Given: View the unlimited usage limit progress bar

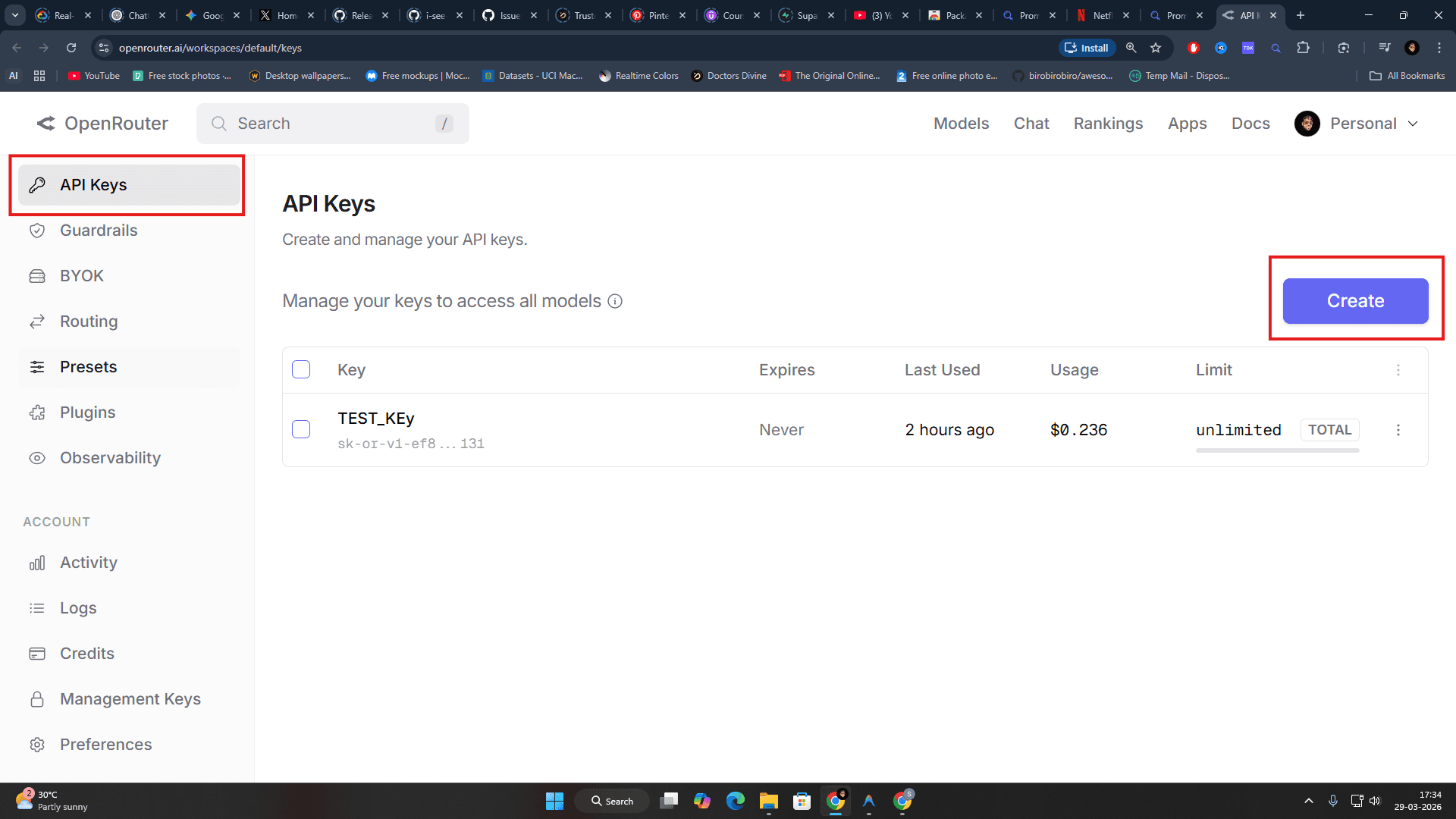Looking at the screenshot, I should [1278, 450].
